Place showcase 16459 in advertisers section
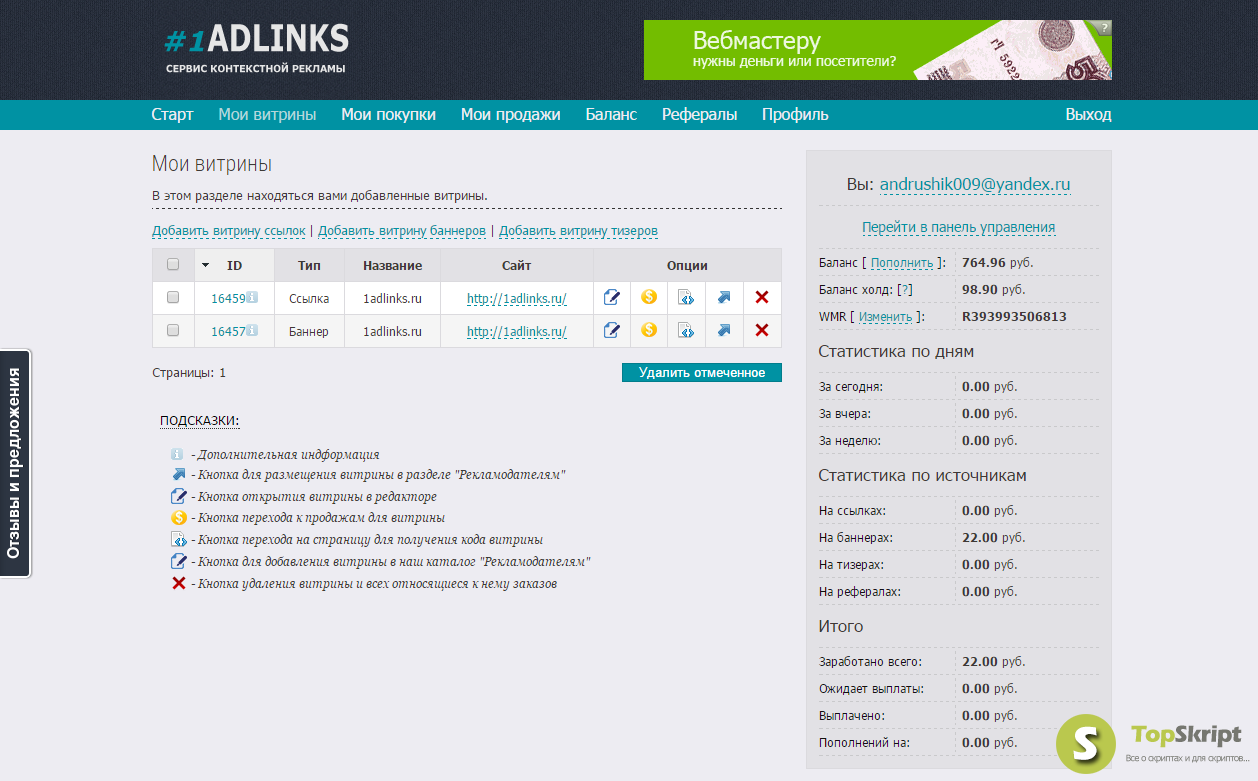Viewport: 1258px width, 781px height. pos(724,297)
